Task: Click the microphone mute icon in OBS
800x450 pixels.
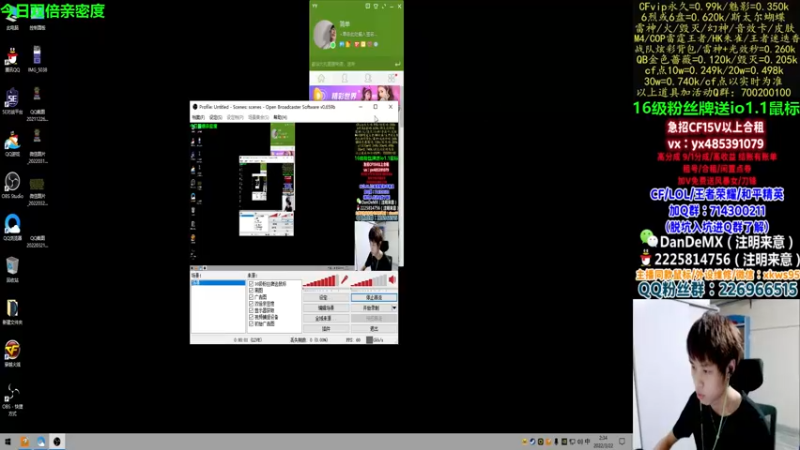Action: [x=344, y=280]
